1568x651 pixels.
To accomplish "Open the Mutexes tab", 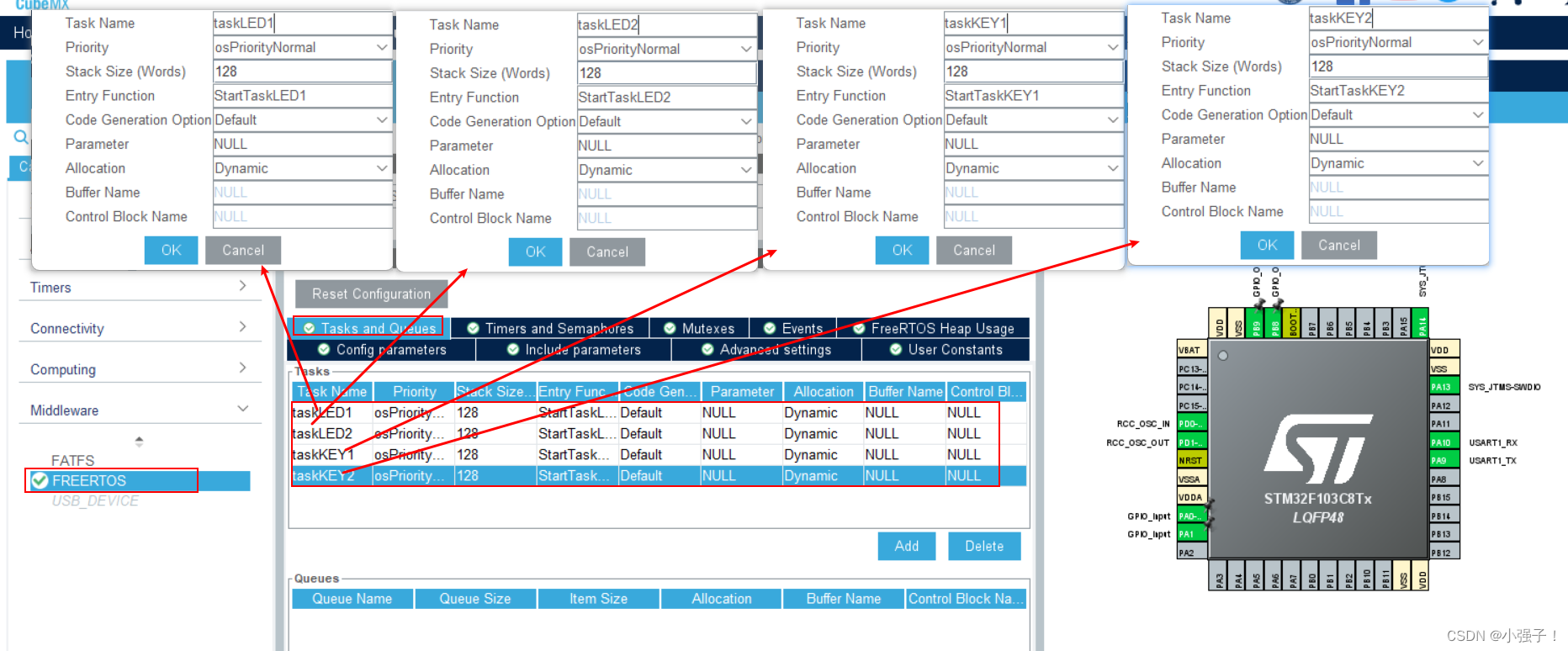I will pyautogui.click(x=700, y=328).
